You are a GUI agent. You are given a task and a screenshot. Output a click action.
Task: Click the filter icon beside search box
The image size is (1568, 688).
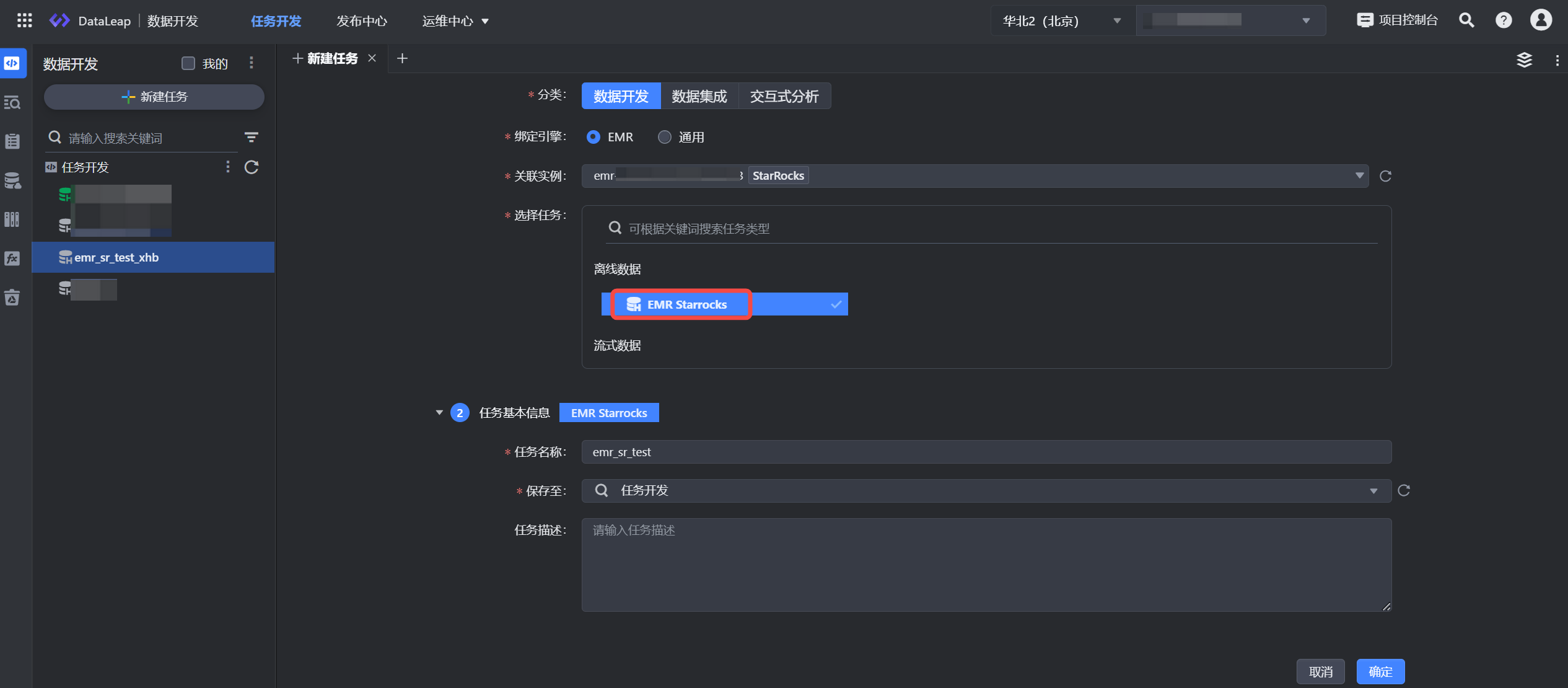[251, 137]
